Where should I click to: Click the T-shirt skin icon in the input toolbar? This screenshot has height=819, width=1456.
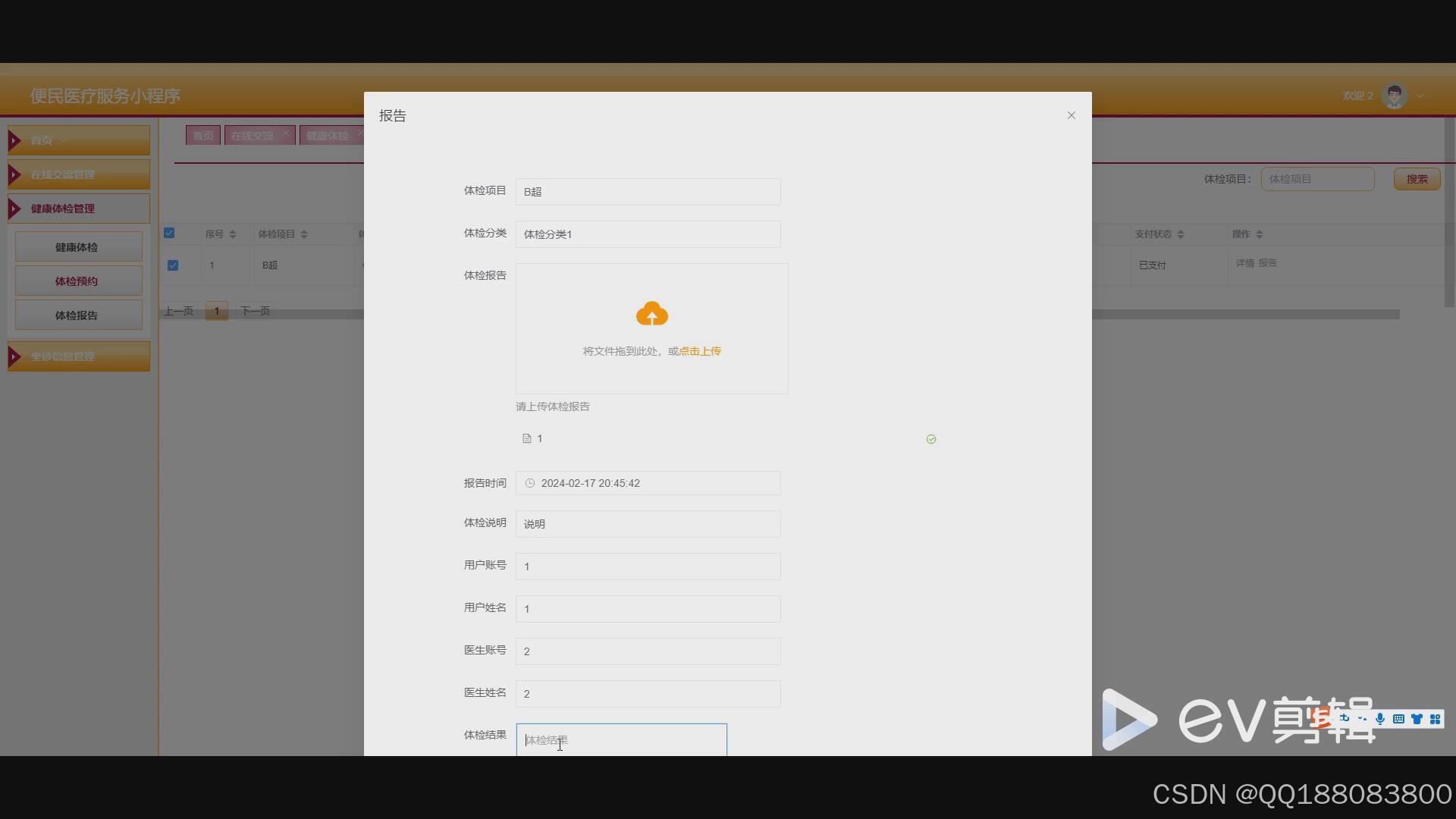pyautogui.click(x=1417, y=719)
